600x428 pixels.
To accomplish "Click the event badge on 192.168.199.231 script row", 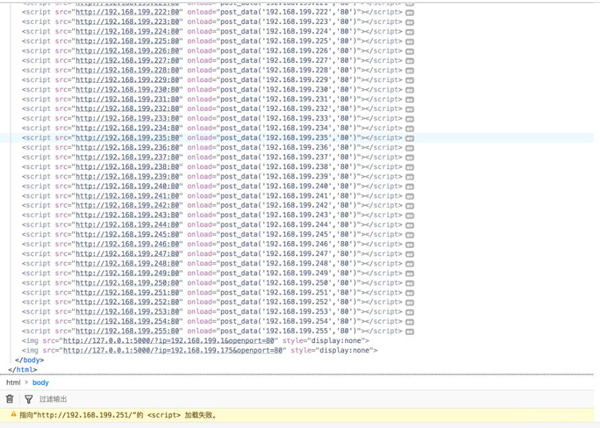I will pyautogui.click(x=409, y=99).
